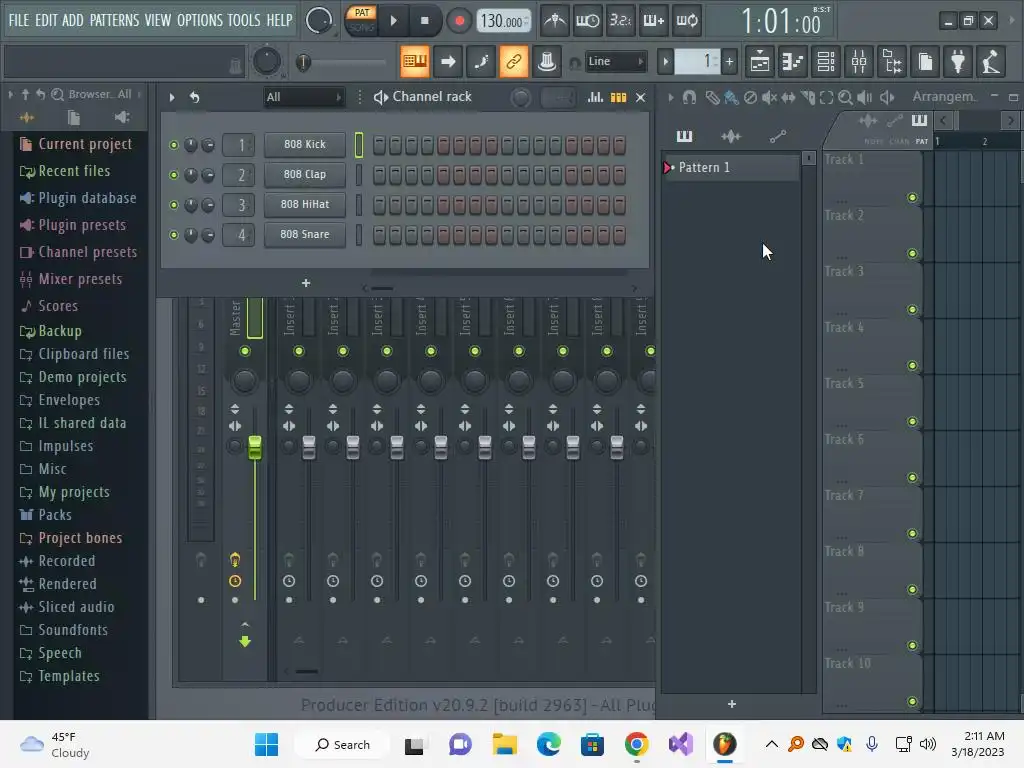Toggle Overdub blend recording
Viewport: 1024px width, 768px height.
654,21
